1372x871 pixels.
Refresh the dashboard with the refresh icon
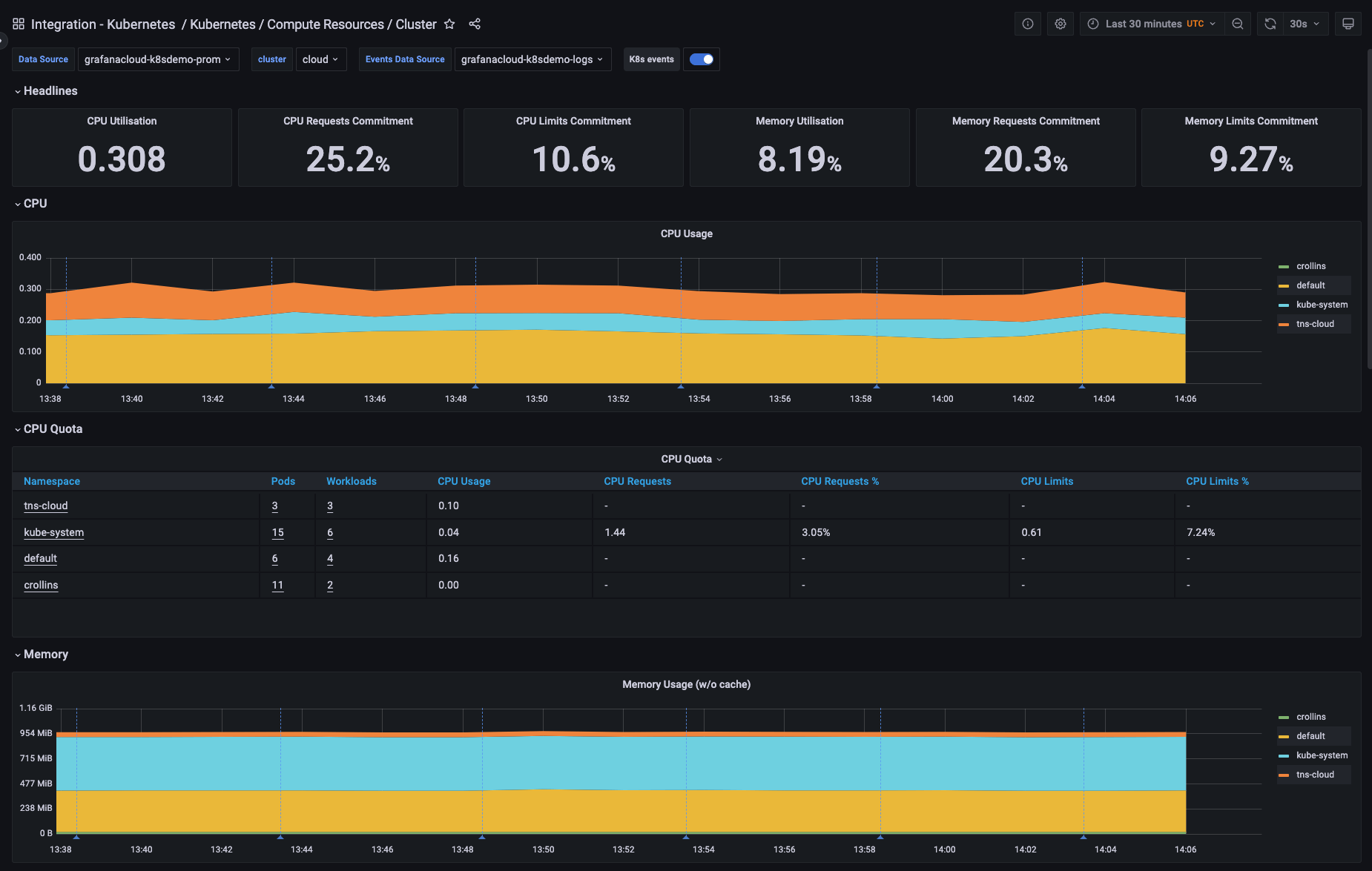pyautogui.click(x=1270, y=23)
